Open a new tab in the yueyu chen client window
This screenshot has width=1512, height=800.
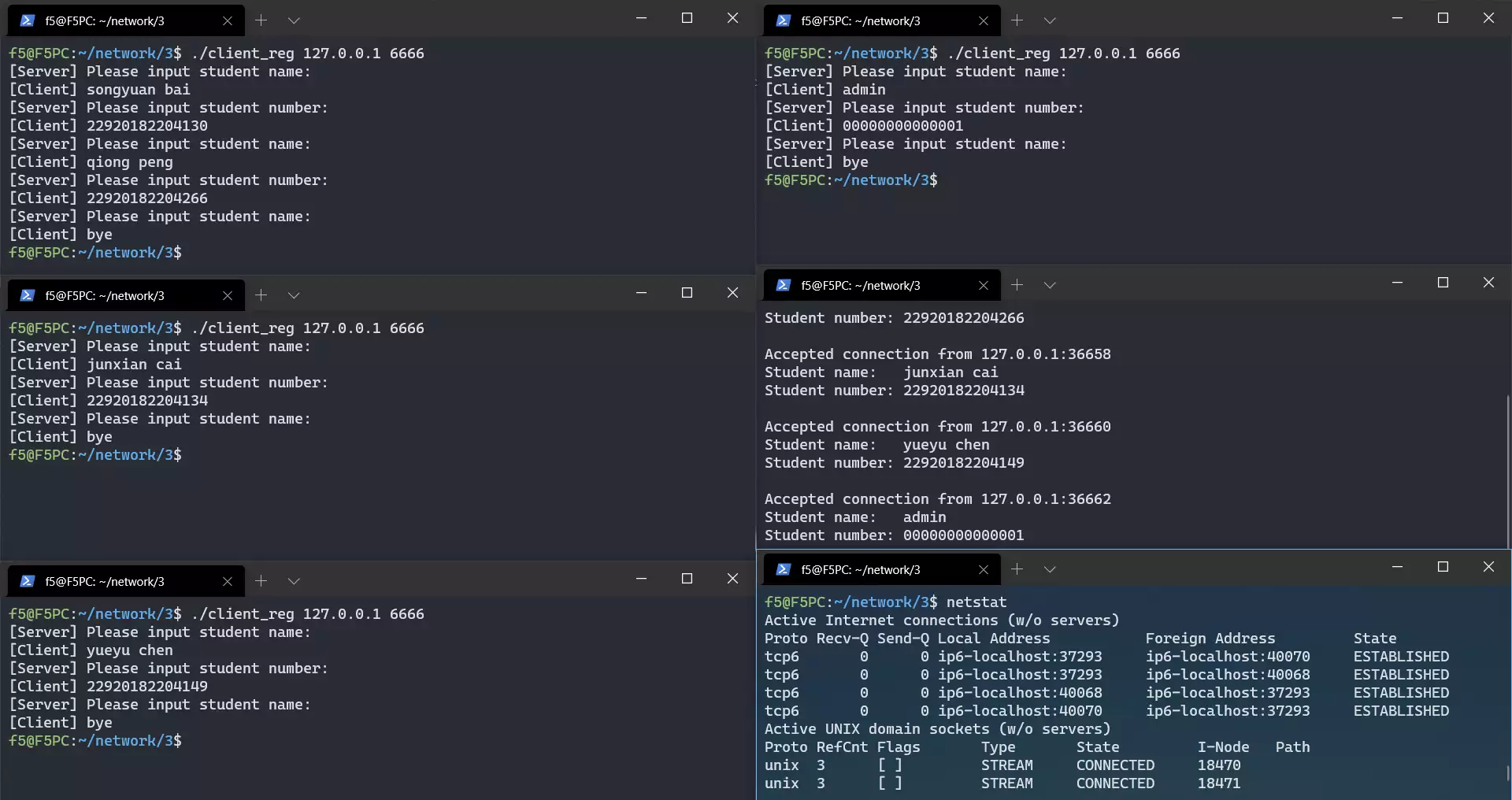tap(261, 581)
